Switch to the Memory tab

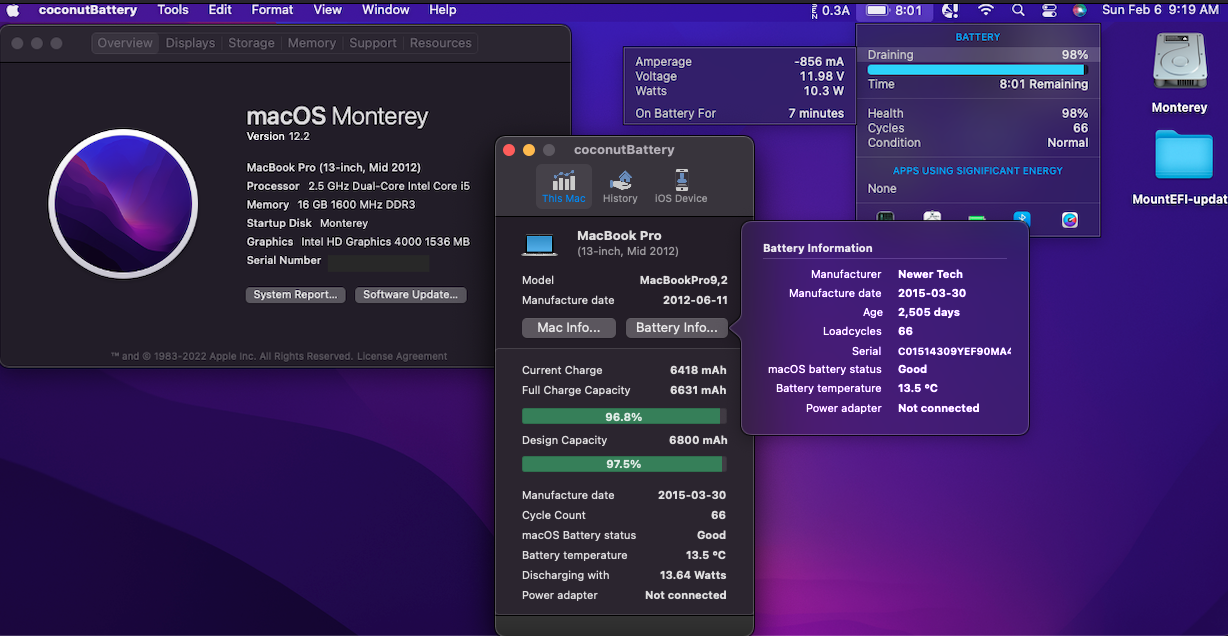point(312,43)
